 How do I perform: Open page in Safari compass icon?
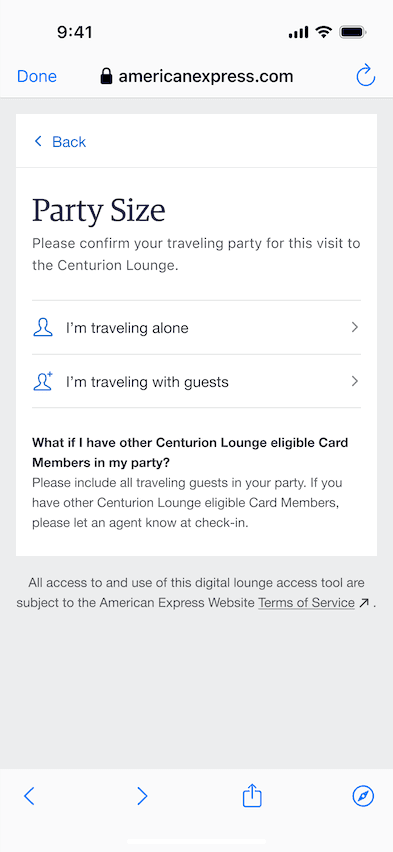(x=363, y=796)
